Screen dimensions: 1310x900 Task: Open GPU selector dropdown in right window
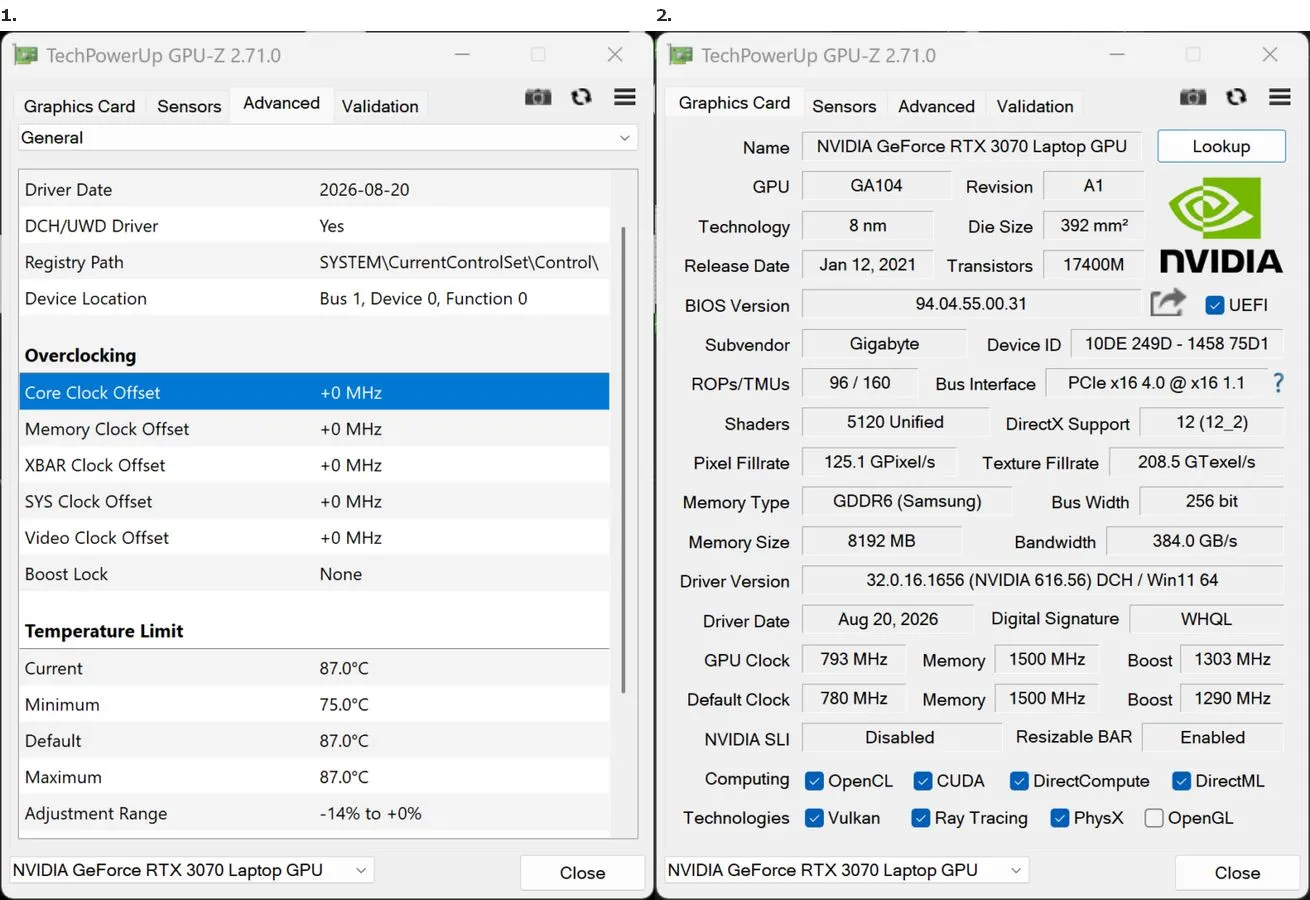click(846, 870)
